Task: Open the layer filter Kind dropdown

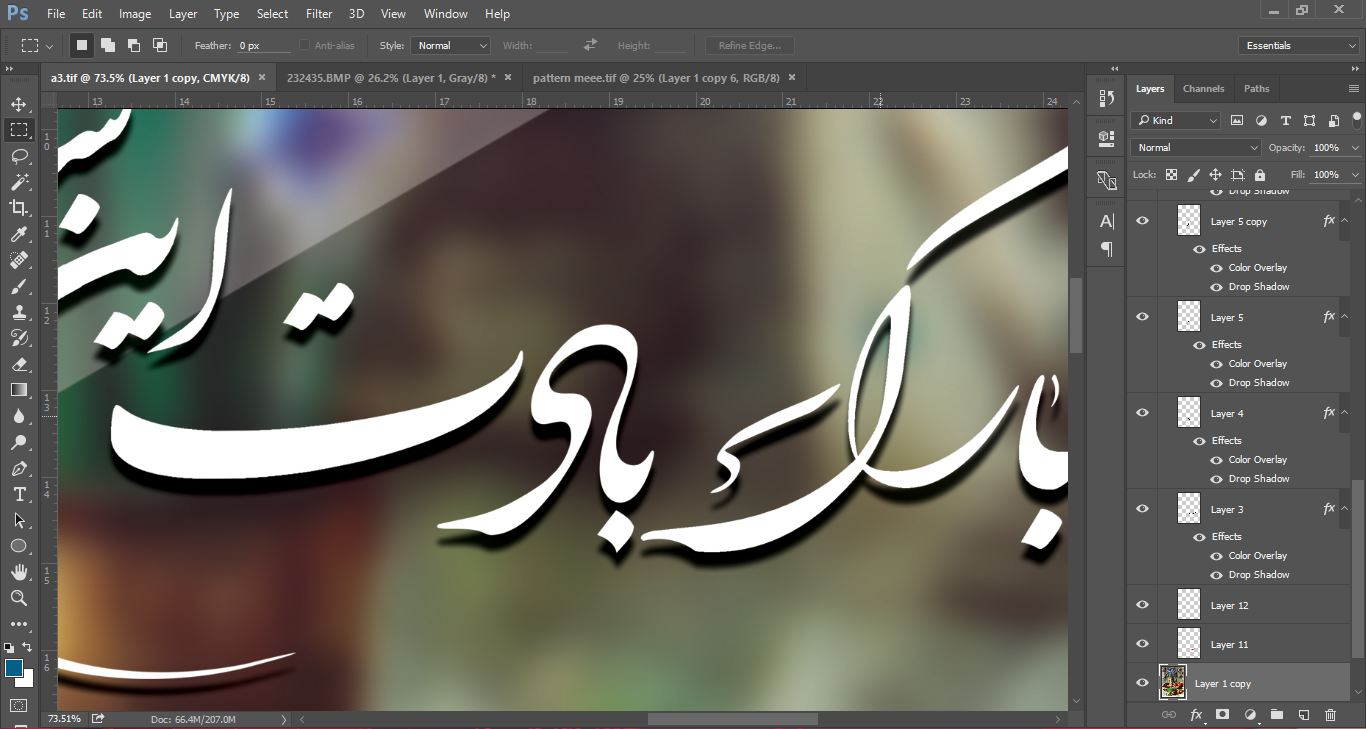Action: 1175,121
